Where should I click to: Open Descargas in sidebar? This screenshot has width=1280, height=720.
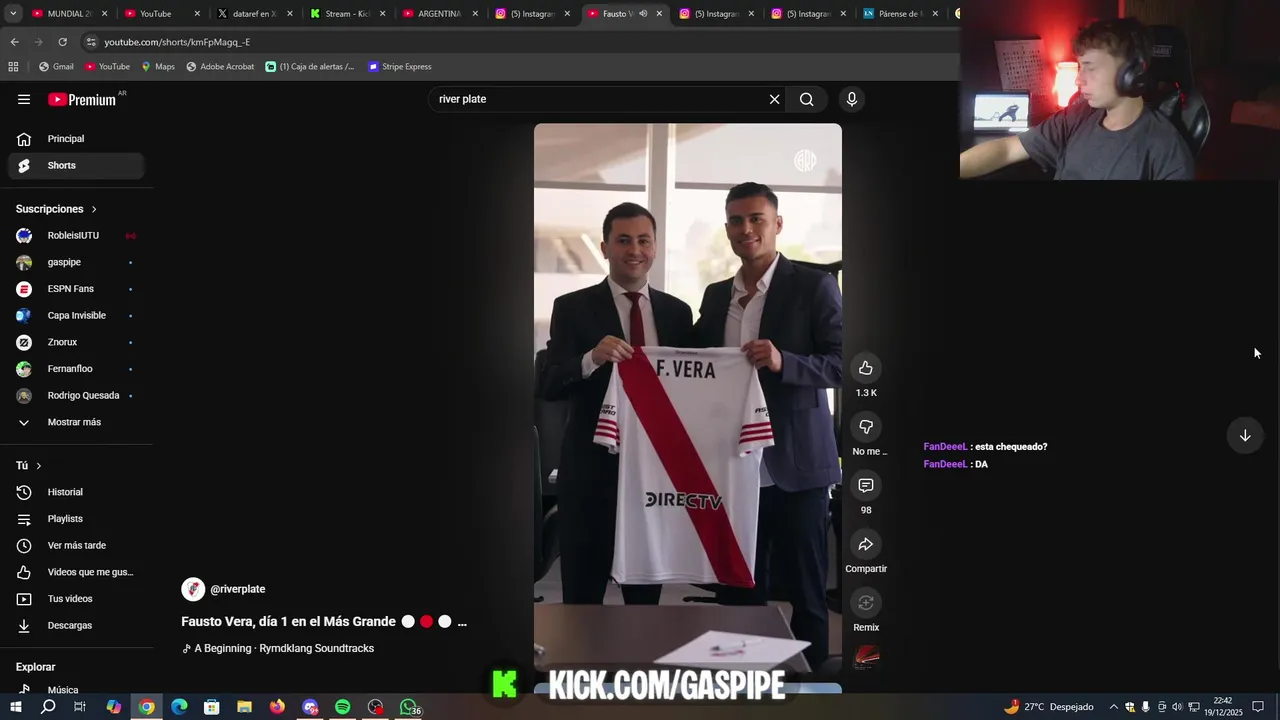point(76,626)
